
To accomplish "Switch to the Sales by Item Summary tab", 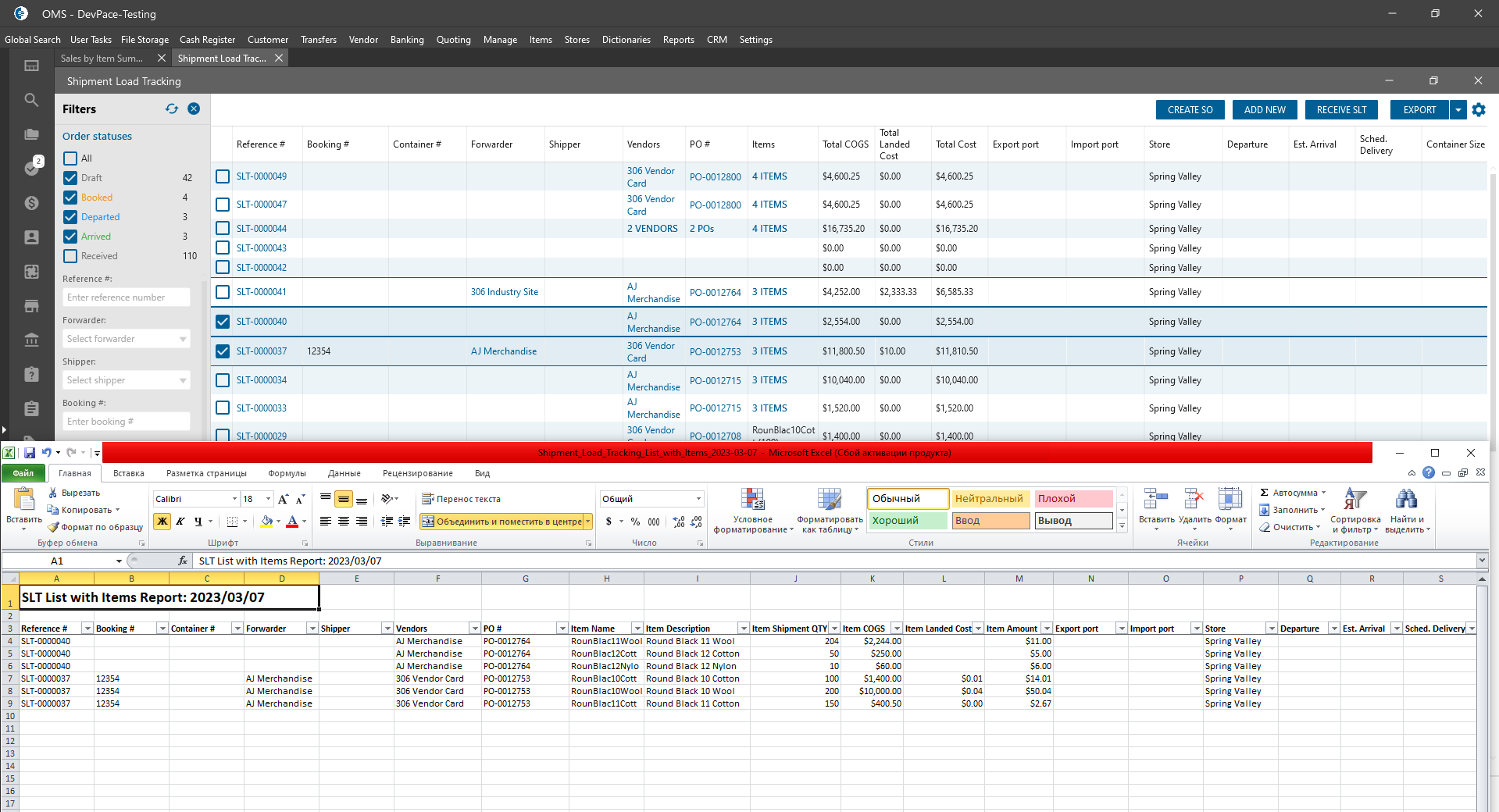I will 102,59.
